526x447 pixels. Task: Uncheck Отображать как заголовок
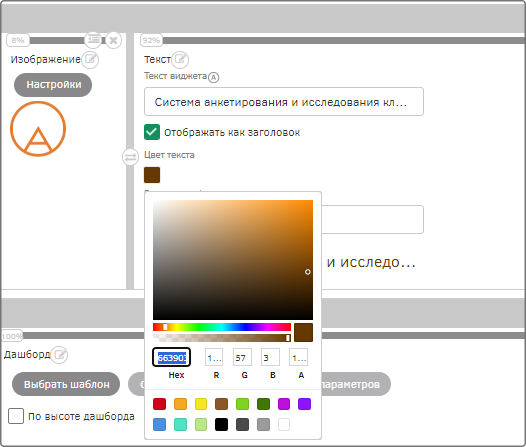(x=152, y=132)
